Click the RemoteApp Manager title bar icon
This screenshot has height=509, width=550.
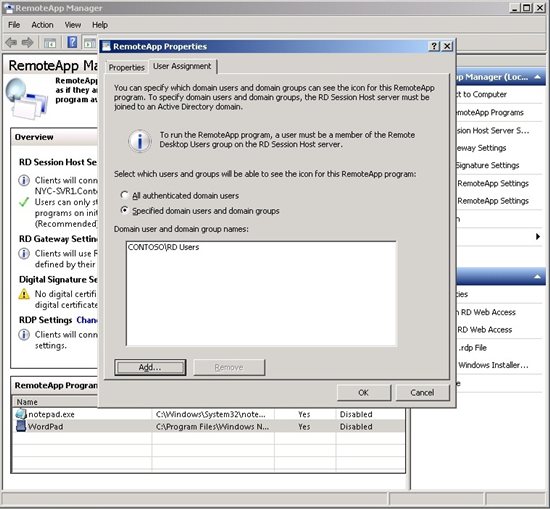pos(9,8)
